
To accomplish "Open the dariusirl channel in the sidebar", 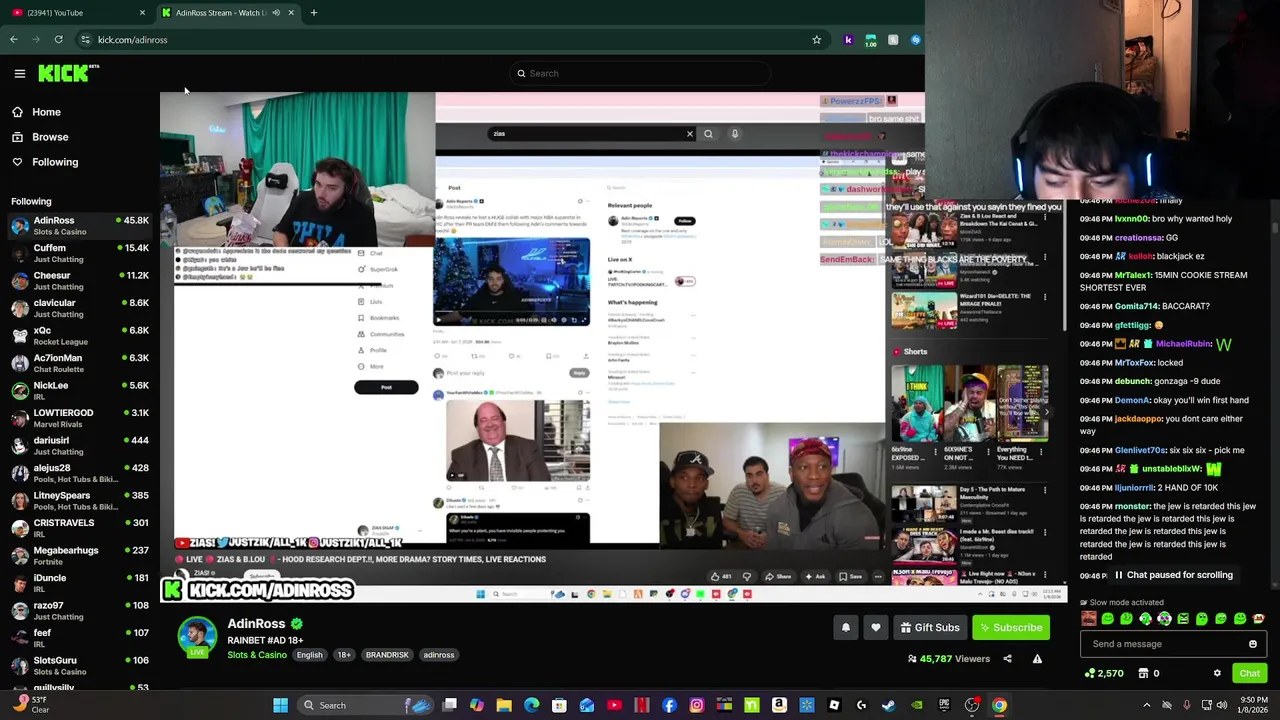I will [x=80, y=446].
